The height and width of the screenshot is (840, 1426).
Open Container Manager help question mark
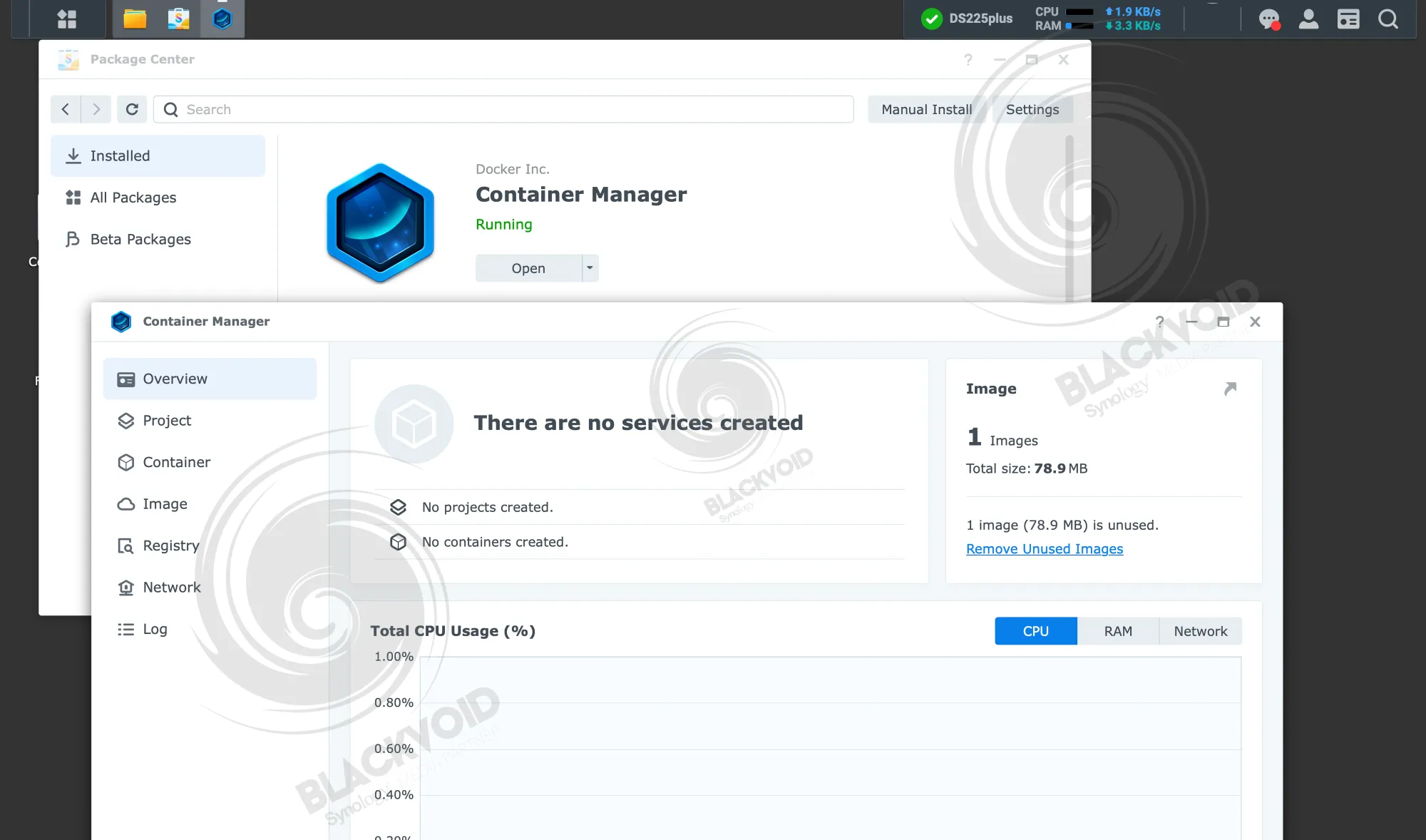pyautogui.click(x=1160, y=322)
